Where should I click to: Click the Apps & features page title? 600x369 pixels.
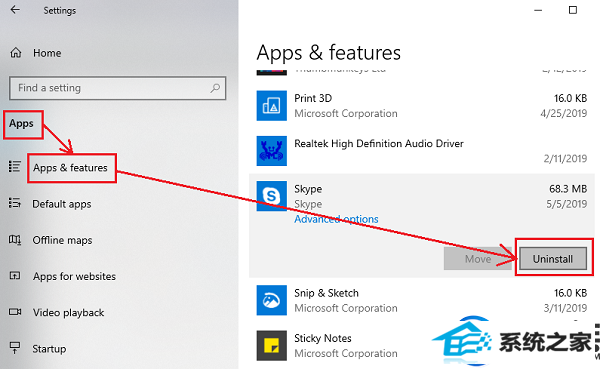click(328, 53)
